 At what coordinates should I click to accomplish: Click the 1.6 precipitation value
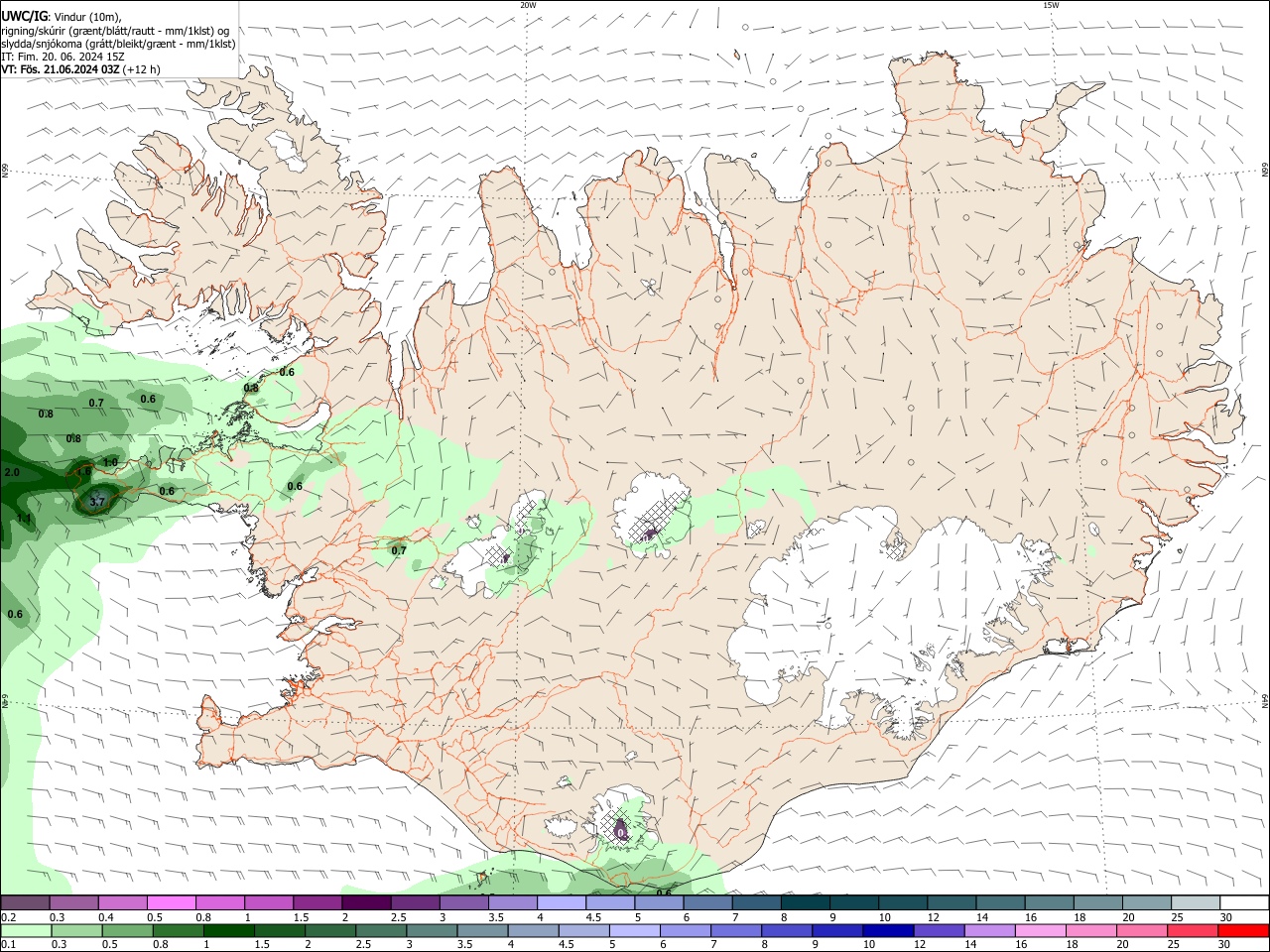83,473
